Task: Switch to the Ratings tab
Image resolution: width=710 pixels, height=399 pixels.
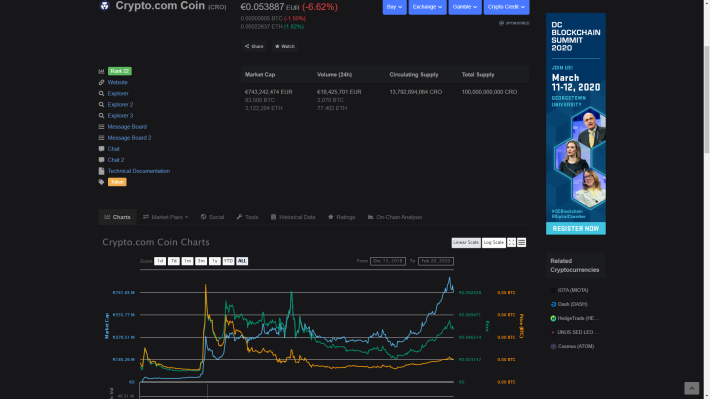Action: [x=341, y=217]
